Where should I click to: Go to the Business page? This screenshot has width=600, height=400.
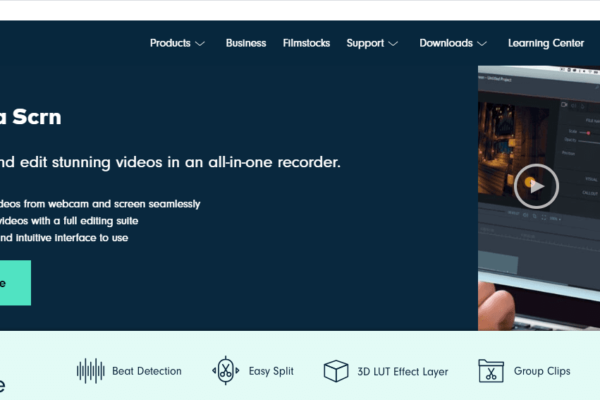pyautogui.click(x=246, y=43)
